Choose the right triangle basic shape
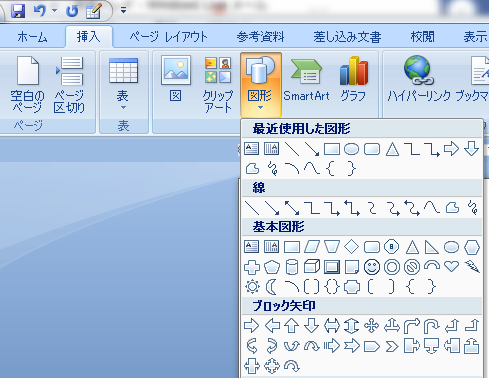The image size is (489, 378). click(x=431, y=247)
